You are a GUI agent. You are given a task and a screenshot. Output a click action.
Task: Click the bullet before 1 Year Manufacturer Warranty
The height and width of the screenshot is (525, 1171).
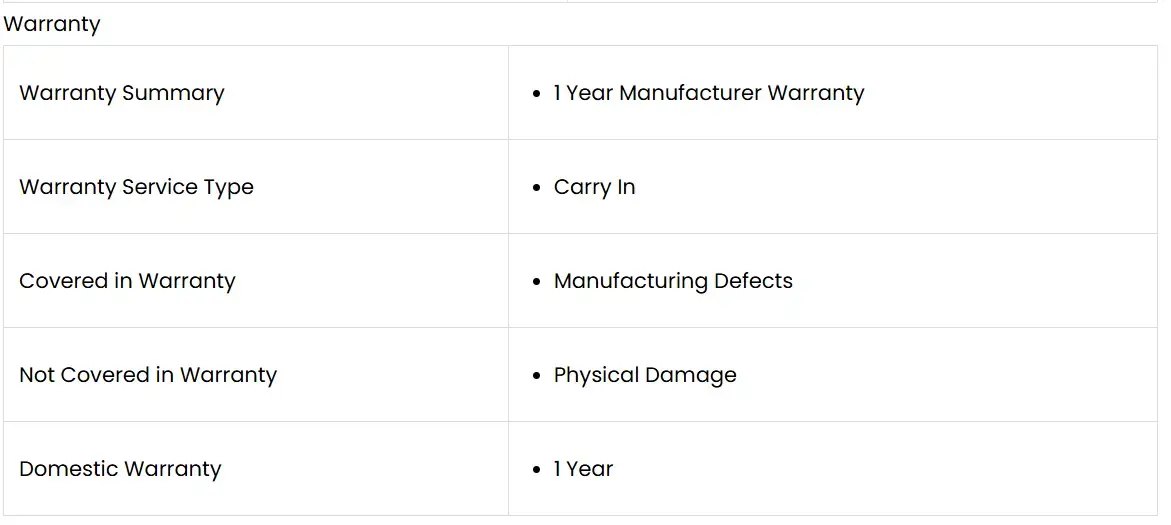538,94
